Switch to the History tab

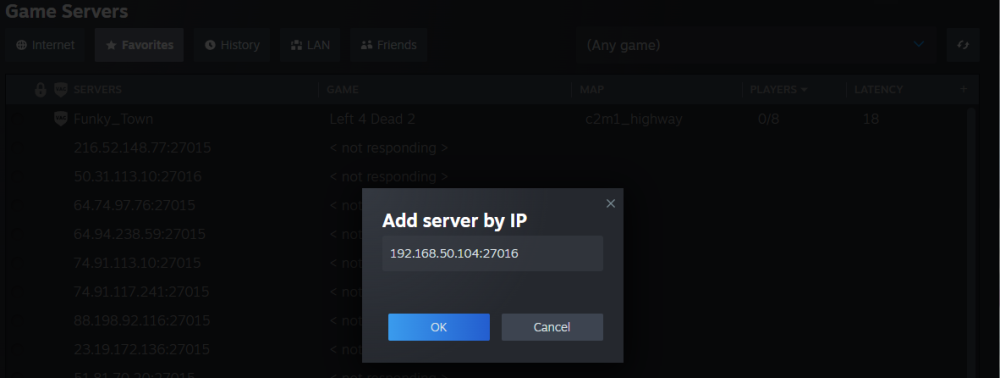[x=232, y=45]
